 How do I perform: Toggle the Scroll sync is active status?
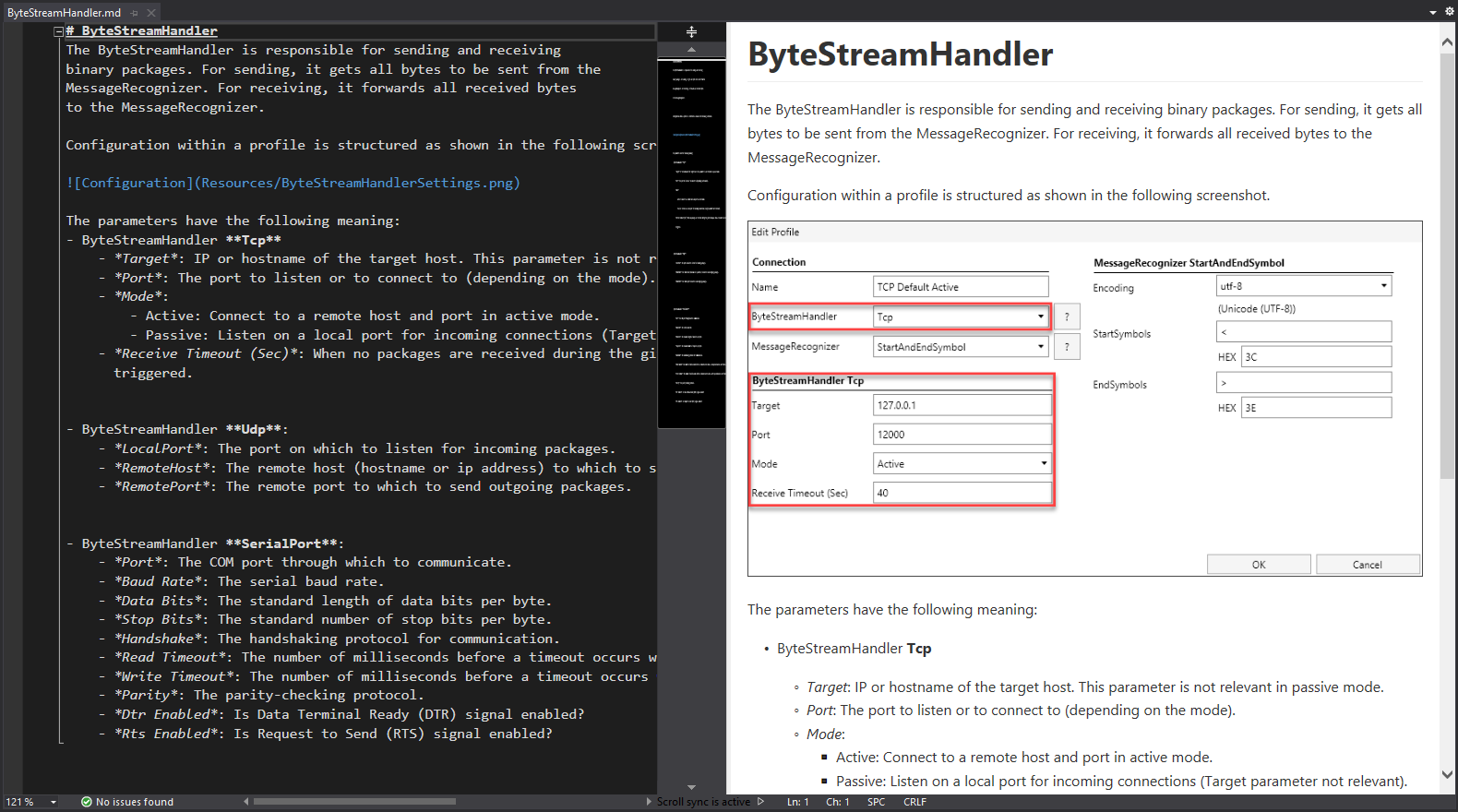pyautogui.click(x=703, y=802)
